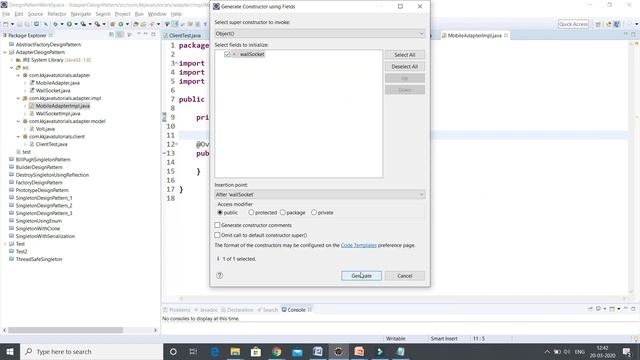Switch to the Console tab
The image size is (640, 360).
[296, 310]
